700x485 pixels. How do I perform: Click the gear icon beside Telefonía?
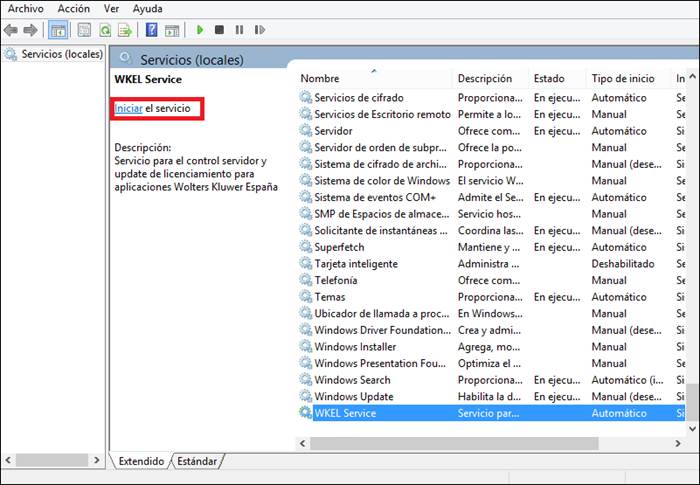tap(305, 280)
